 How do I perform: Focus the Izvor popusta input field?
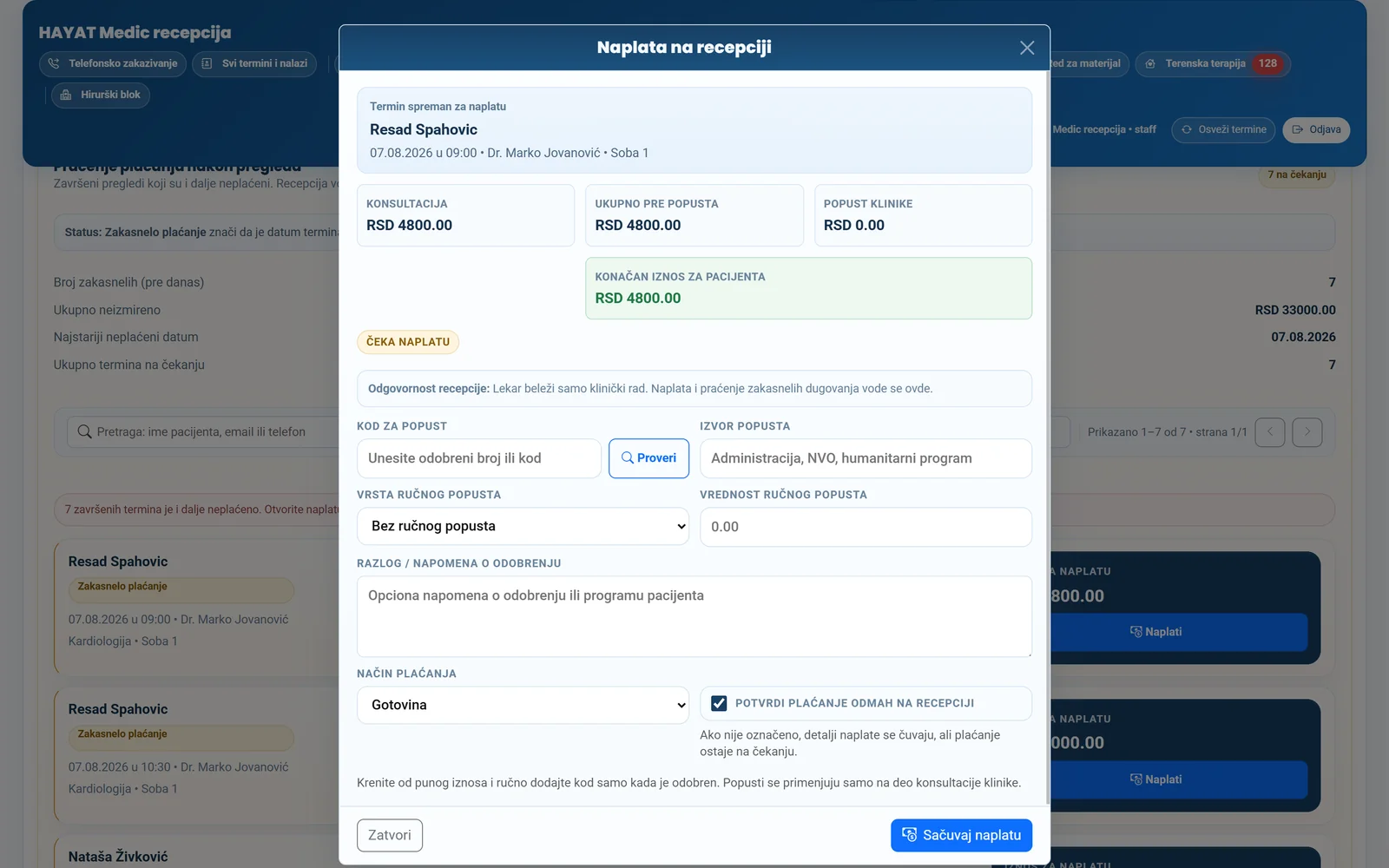pos(866,458)
